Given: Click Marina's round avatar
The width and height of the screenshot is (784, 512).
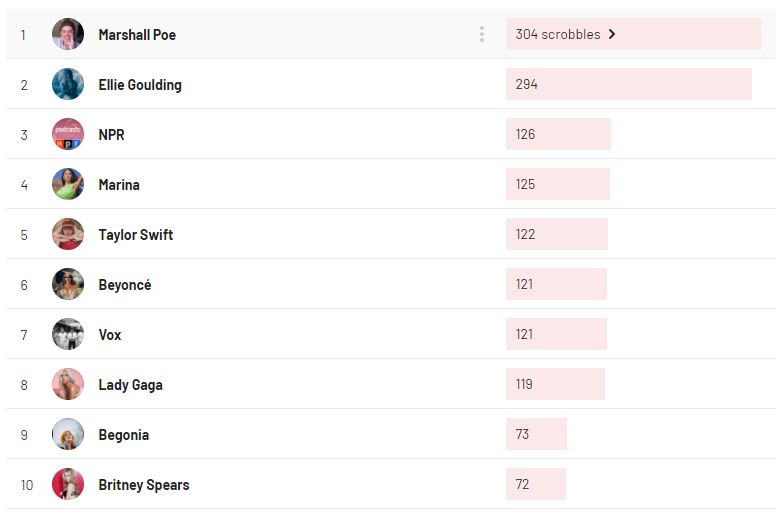Looking at the screenshot, I should (x=68, y=184).
